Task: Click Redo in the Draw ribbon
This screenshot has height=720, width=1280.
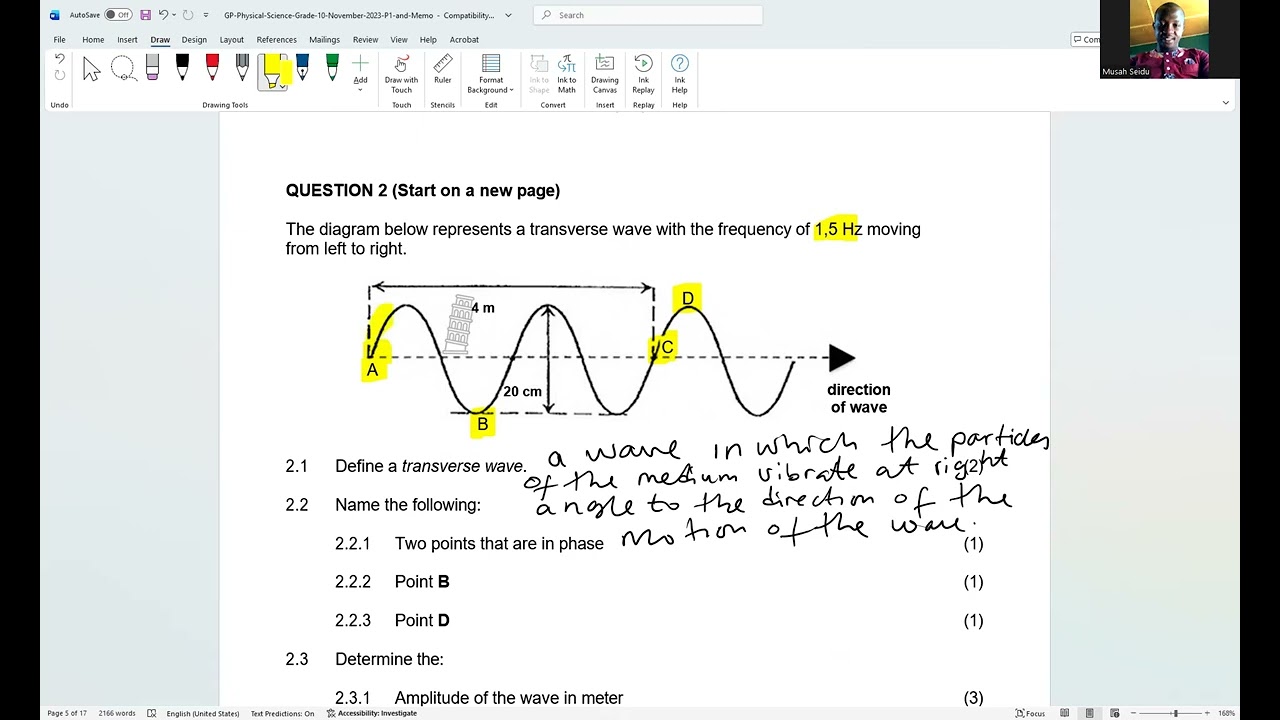Action: 59,76
